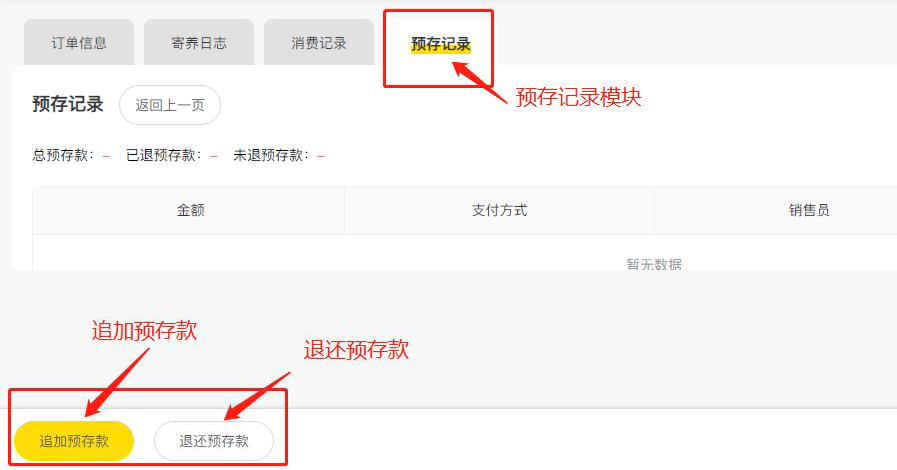This screenshot has width=897, height=470.
Task: Click the red dash after 总预存款
Action: pos(106,156)
